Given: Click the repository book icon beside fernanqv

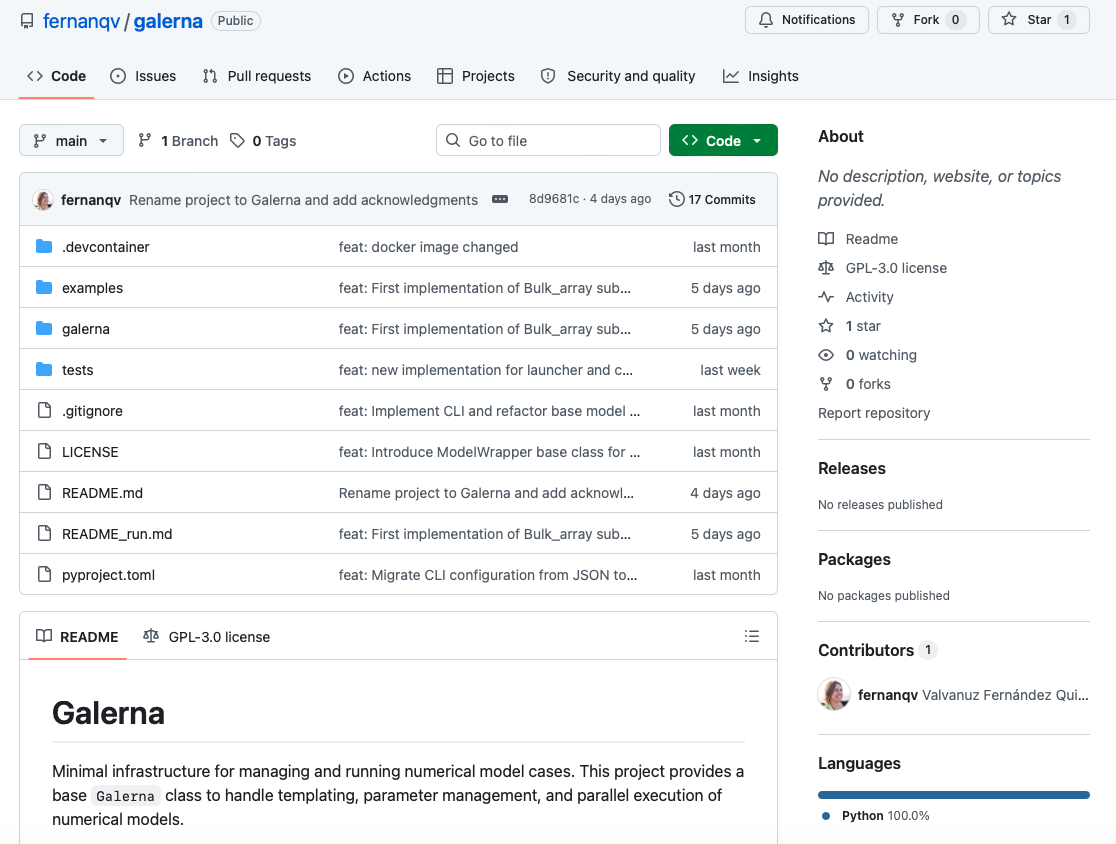Looking at the screenshot, I should [27, 21].
